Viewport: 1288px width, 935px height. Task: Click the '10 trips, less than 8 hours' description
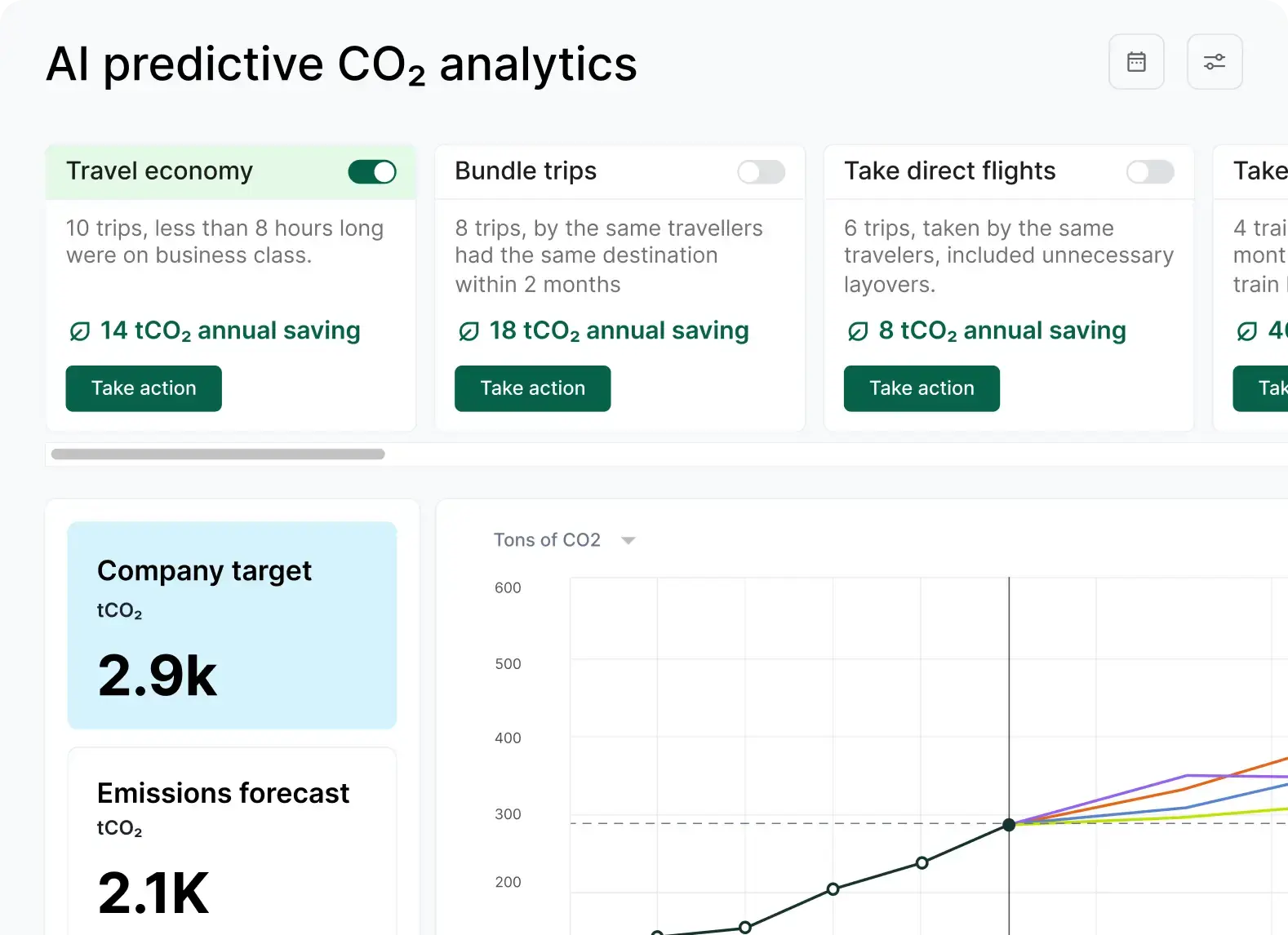pos(224,242)
